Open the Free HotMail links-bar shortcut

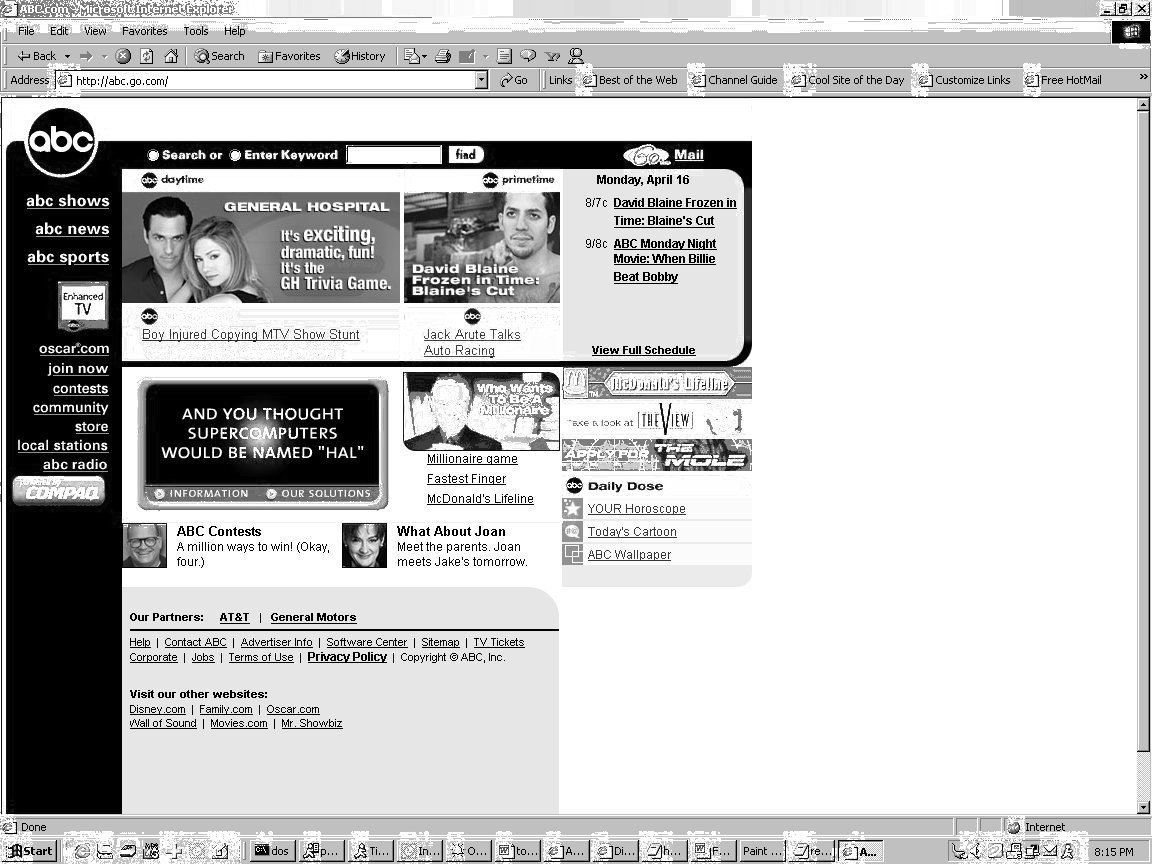tap(1063, 80)
